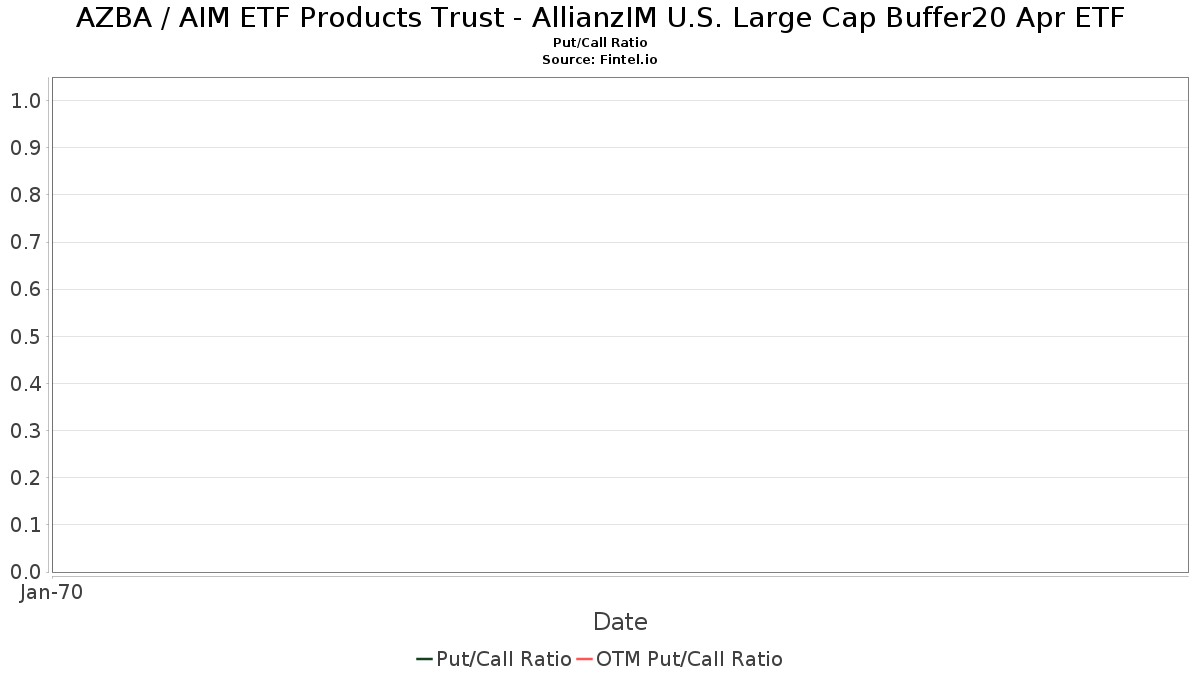
Task: Click the 0.3 y-axis label
Action: coord(25,431)
